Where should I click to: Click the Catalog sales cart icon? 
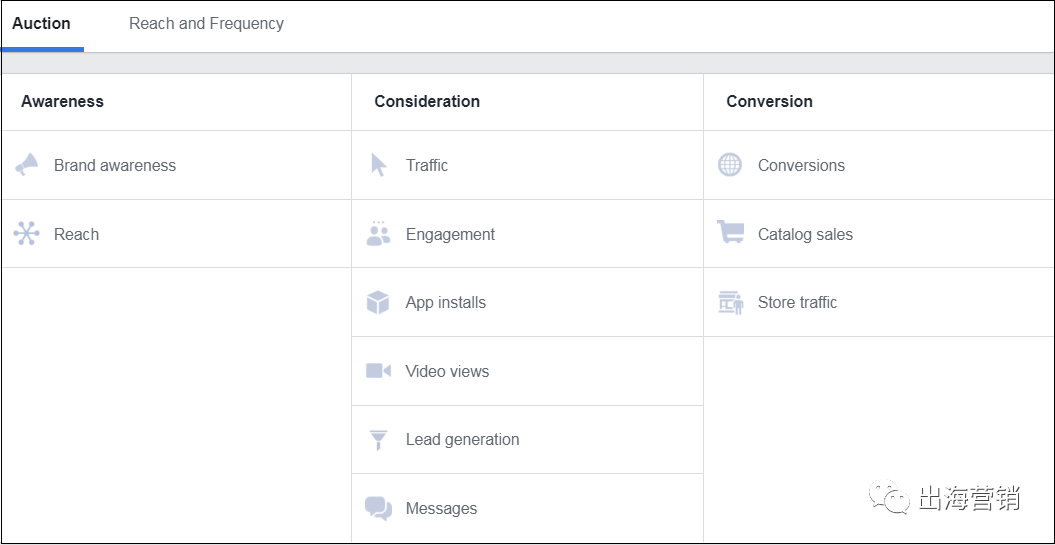[x=730, y=233]
